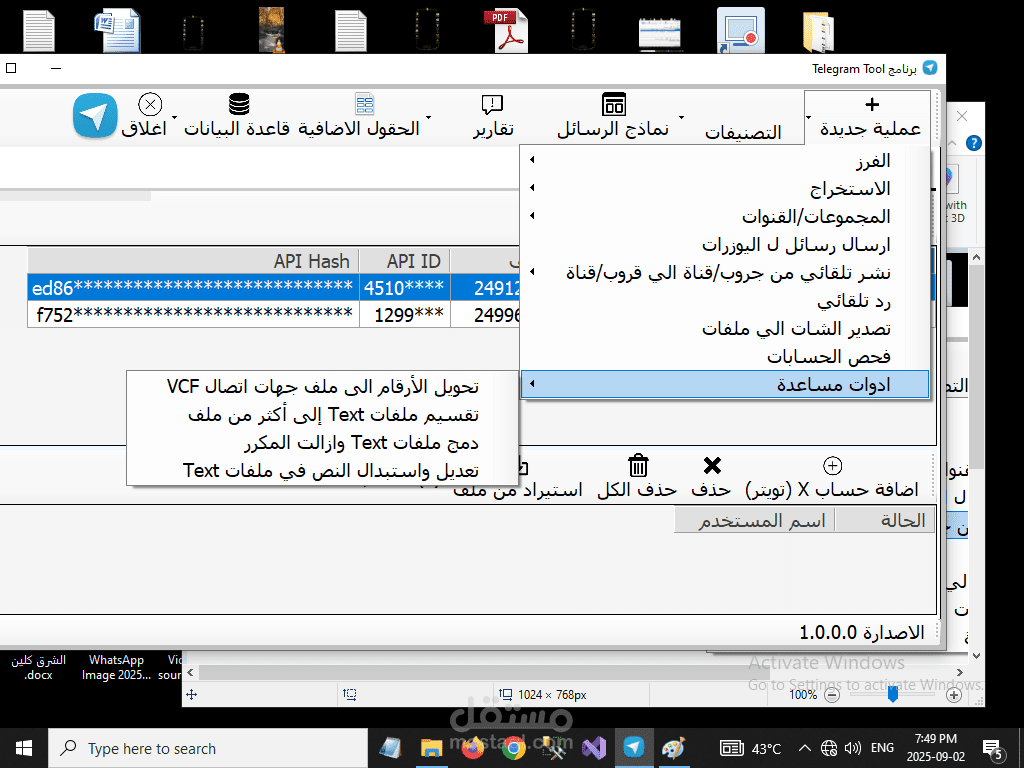Click the API ID cell 1299***

[405, 315]
